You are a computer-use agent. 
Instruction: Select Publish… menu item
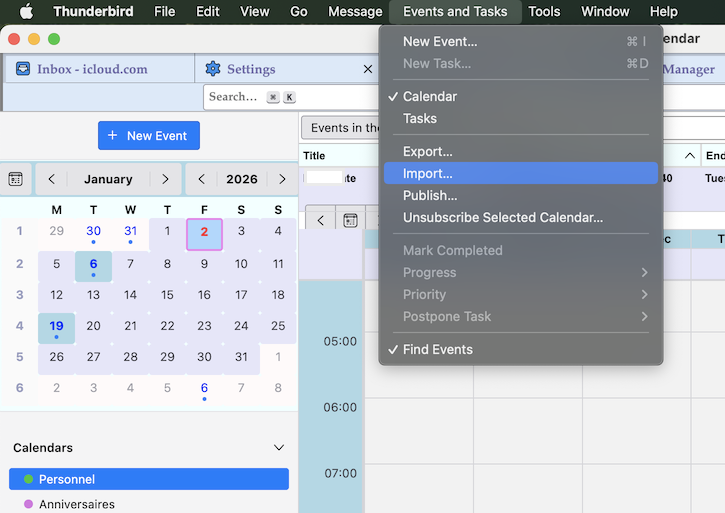(x=521, y=195)
